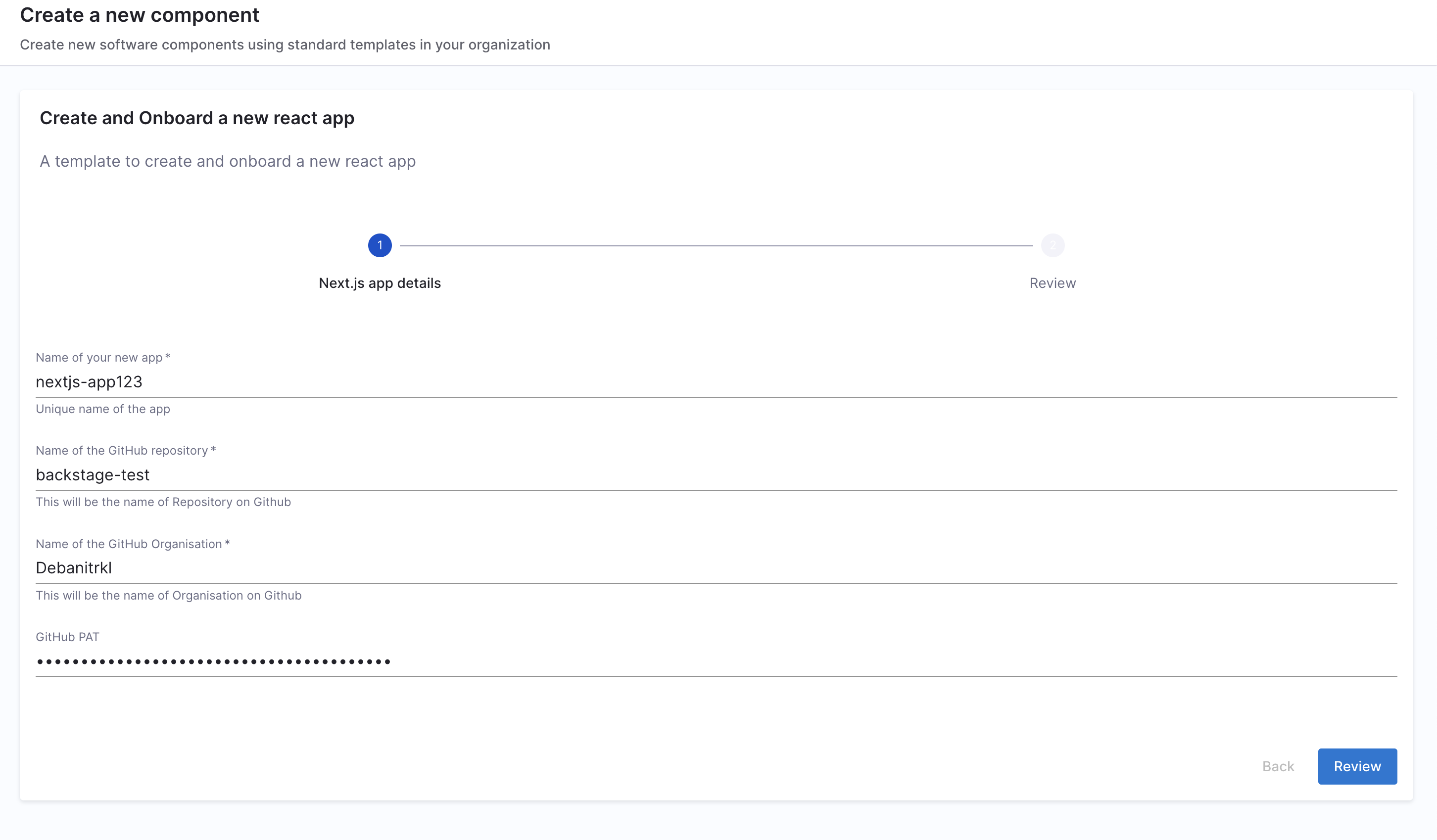The height and width of the screenshot is (840, 1437).
Task: Click the 'GitHub PAT' label
Action: [67, 637]
